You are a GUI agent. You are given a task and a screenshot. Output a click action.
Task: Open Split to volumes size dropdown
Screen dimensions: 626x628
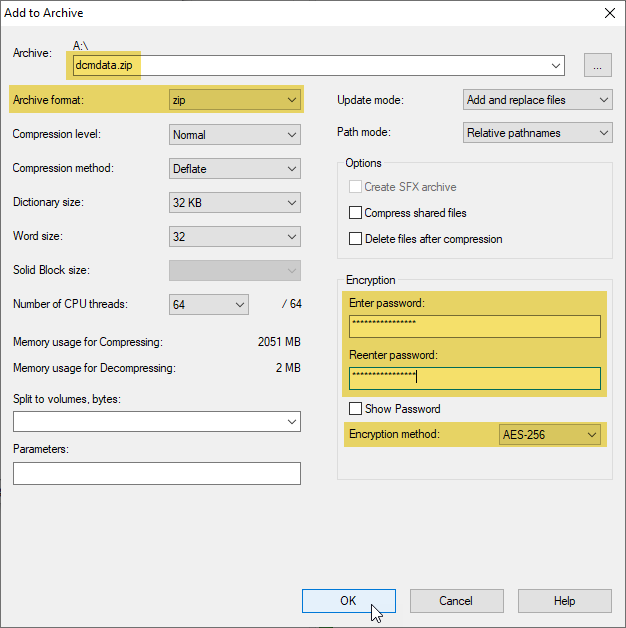(x=156, y=422)
